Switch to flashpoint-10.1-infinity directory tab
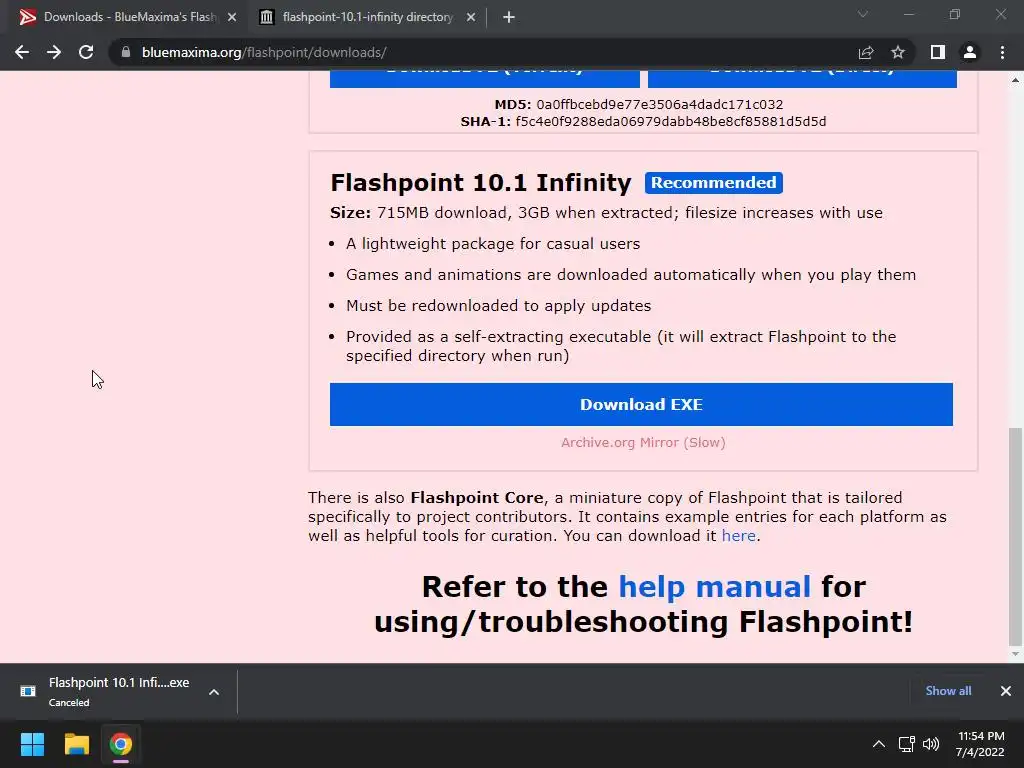Viewport: 1024px width, 768px height. click(367, 18)
